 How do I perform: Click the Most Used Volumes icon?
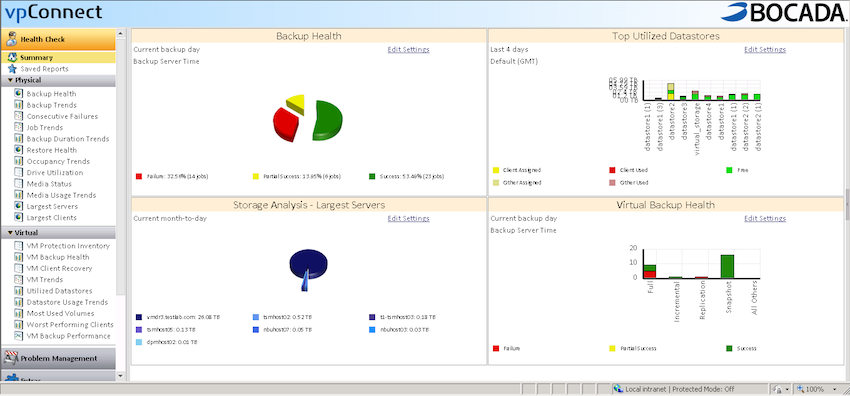(x=18, y=314)
